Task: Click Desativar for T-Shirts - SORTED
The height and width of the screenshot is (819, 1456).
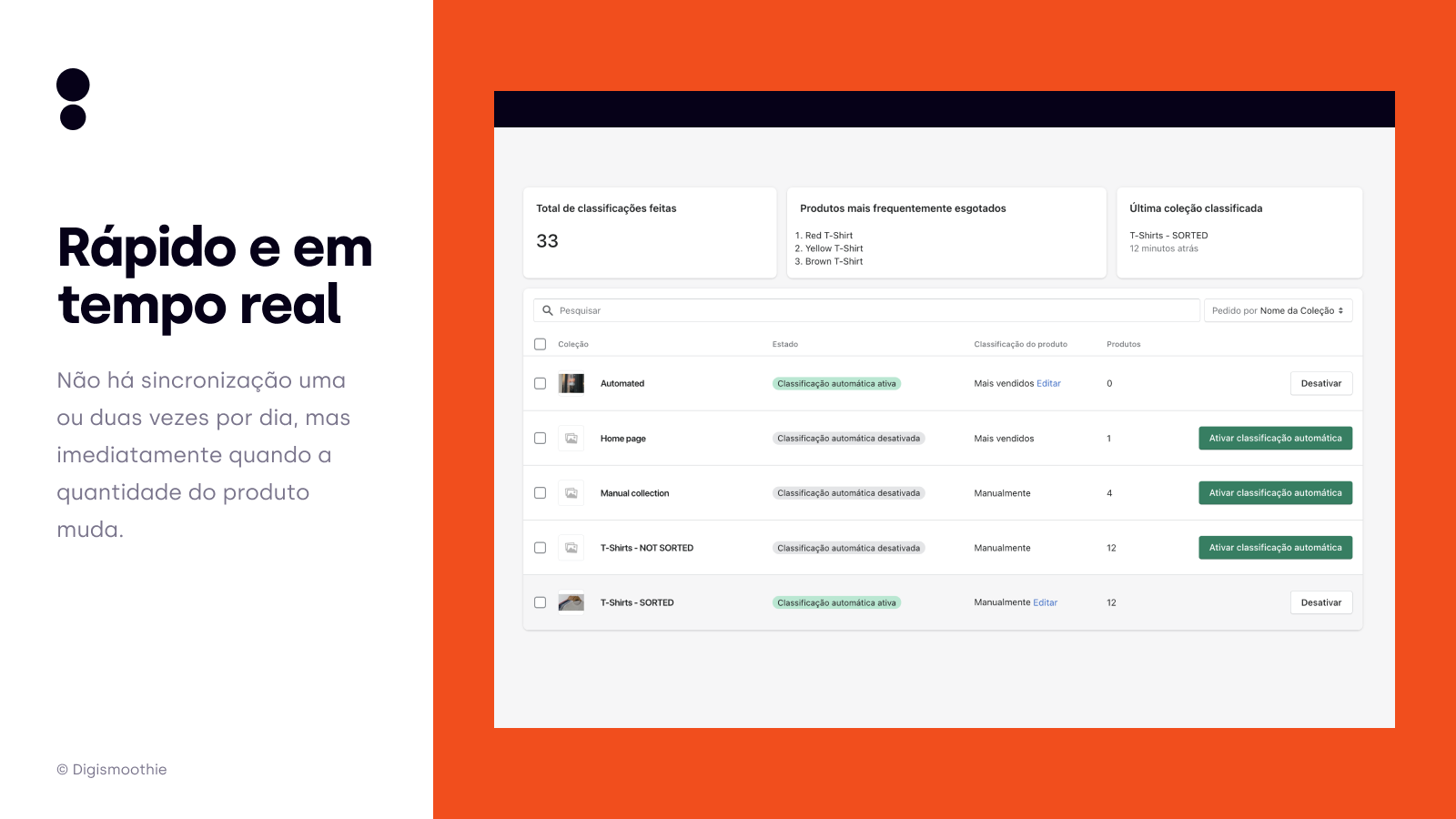Action: (x=1321, y=602)
